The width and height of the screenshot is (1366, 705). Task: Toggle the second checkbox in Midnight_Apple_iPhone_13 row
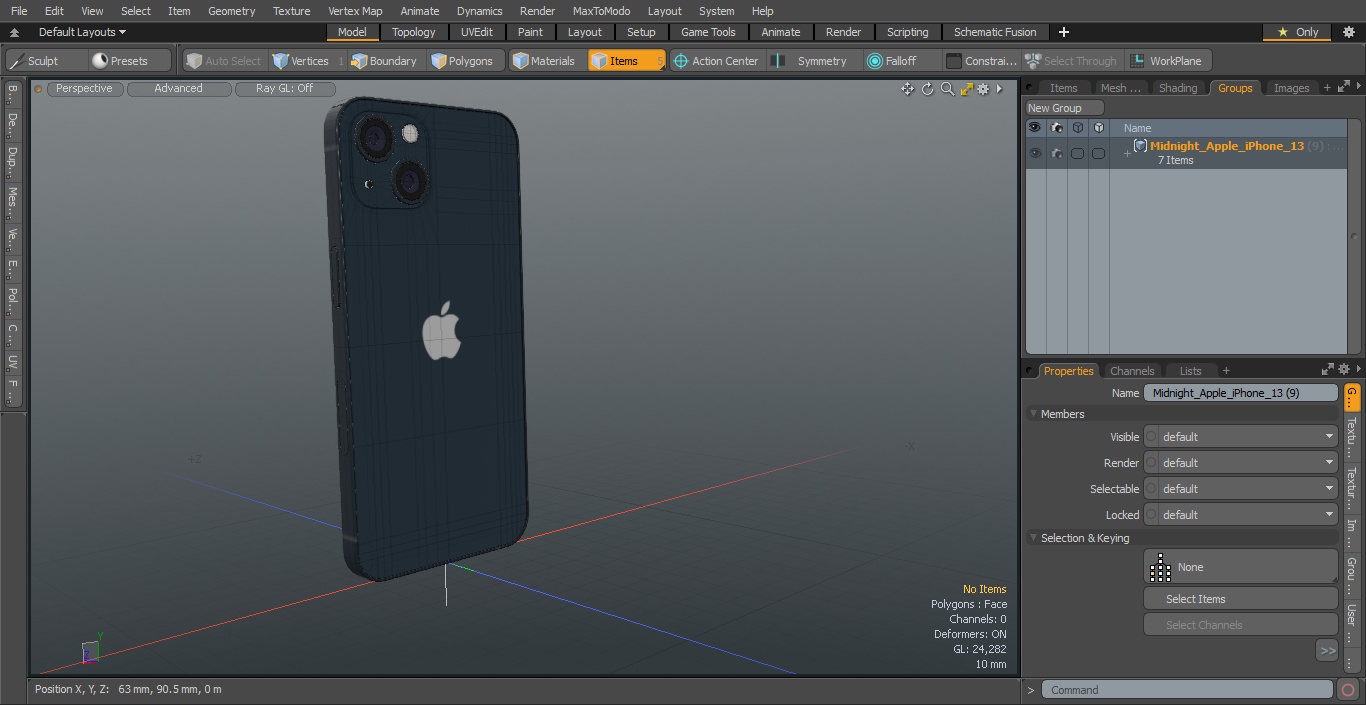(x=1098, y=153)
